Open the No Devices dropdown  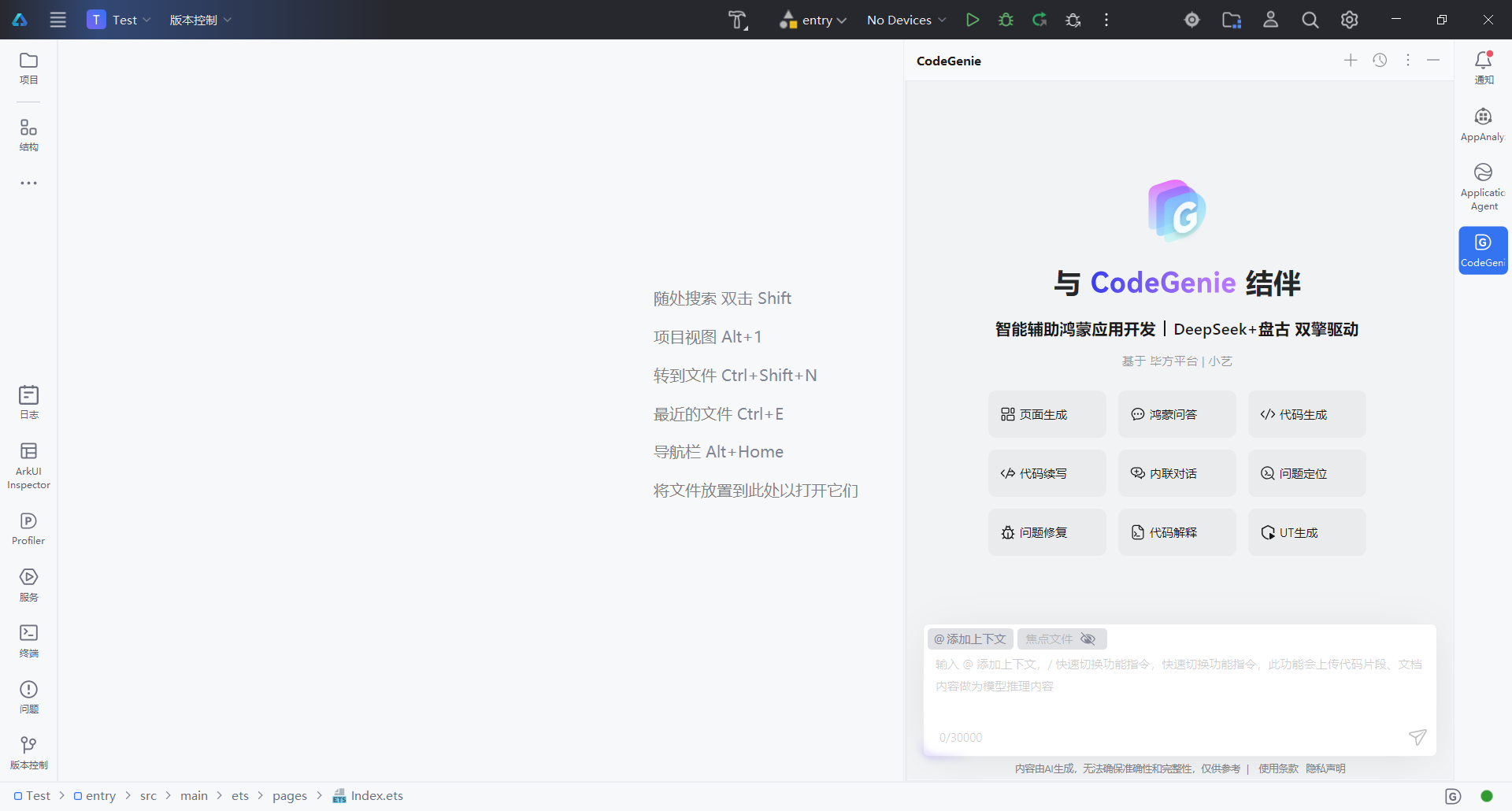point(906,20)
